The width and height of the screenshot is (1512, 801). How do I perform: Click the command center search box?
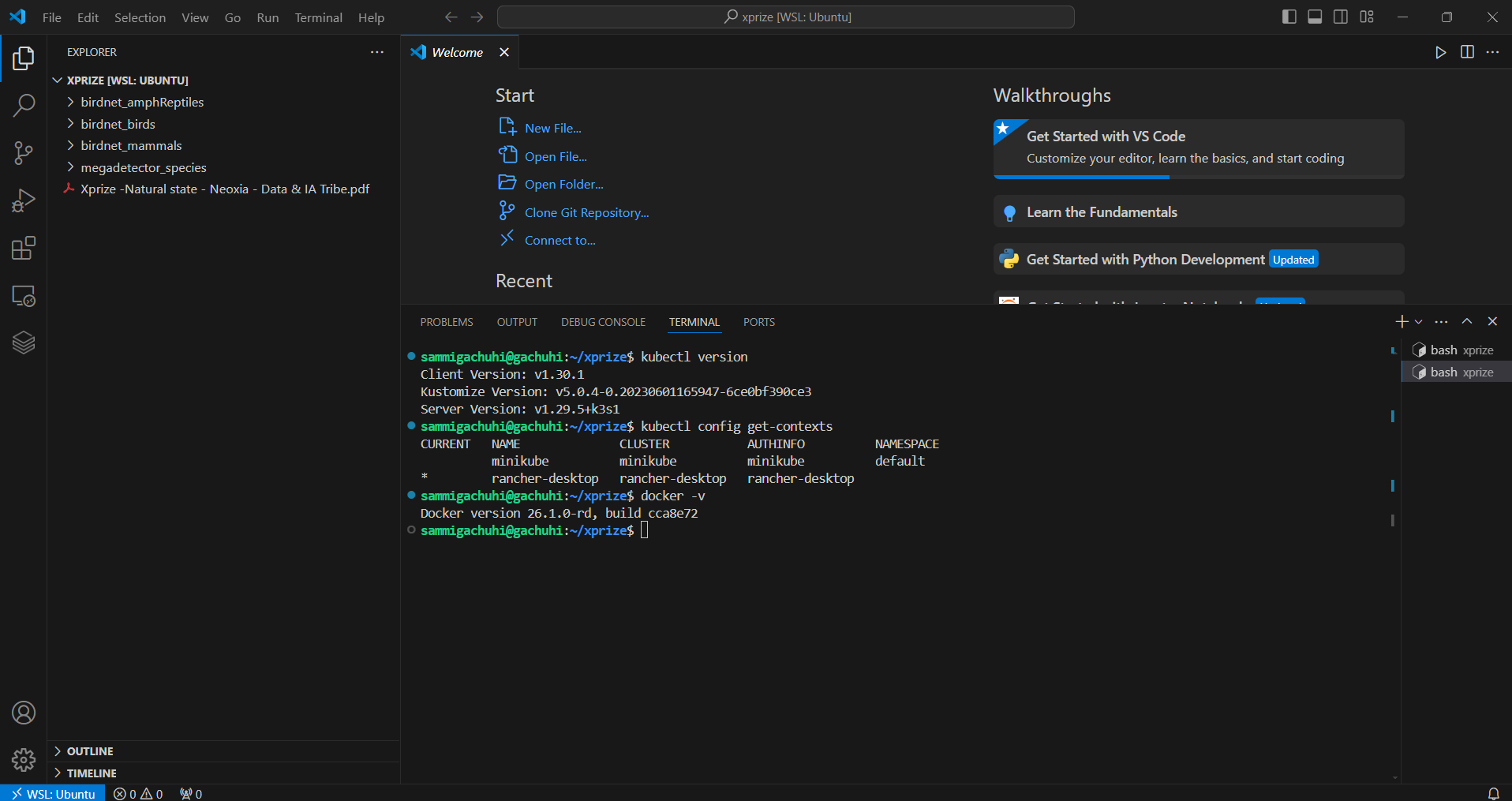click(786, 17)
